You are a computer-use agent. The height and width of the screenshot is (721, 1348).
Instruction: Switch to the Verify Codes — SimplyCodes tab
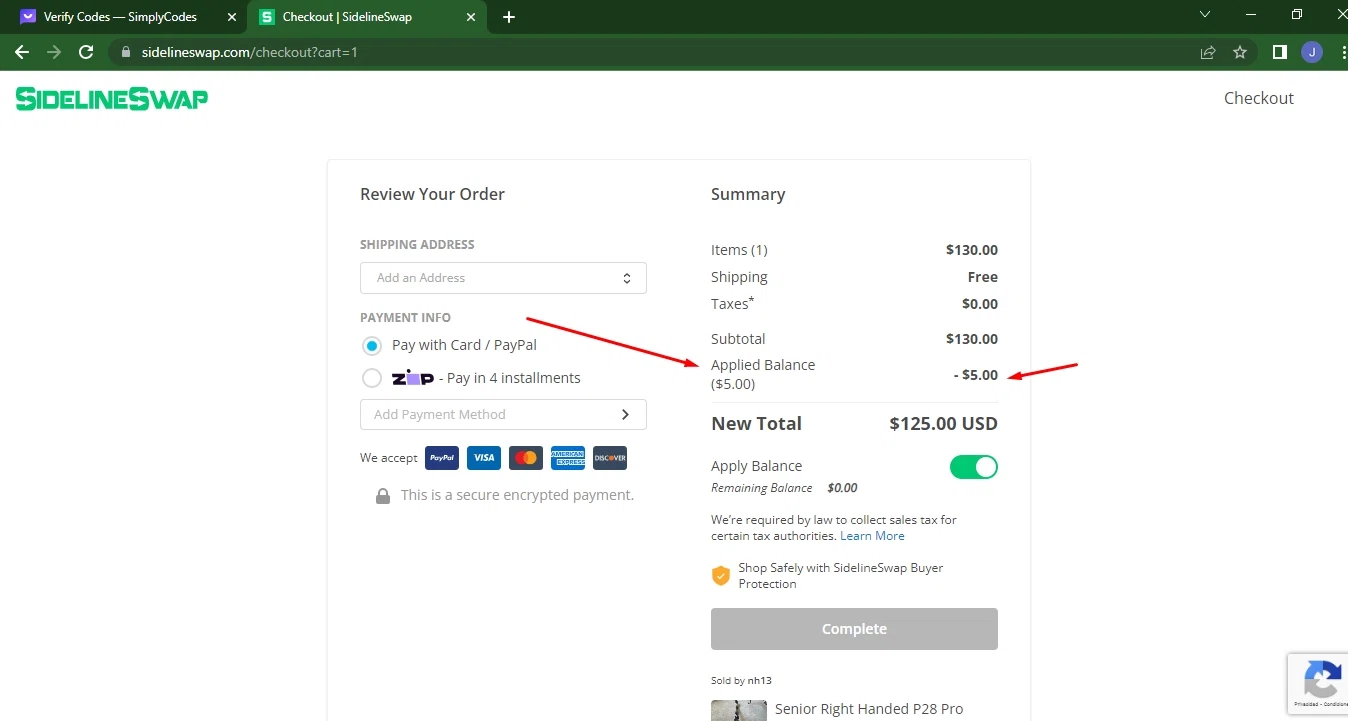[120, 17]
